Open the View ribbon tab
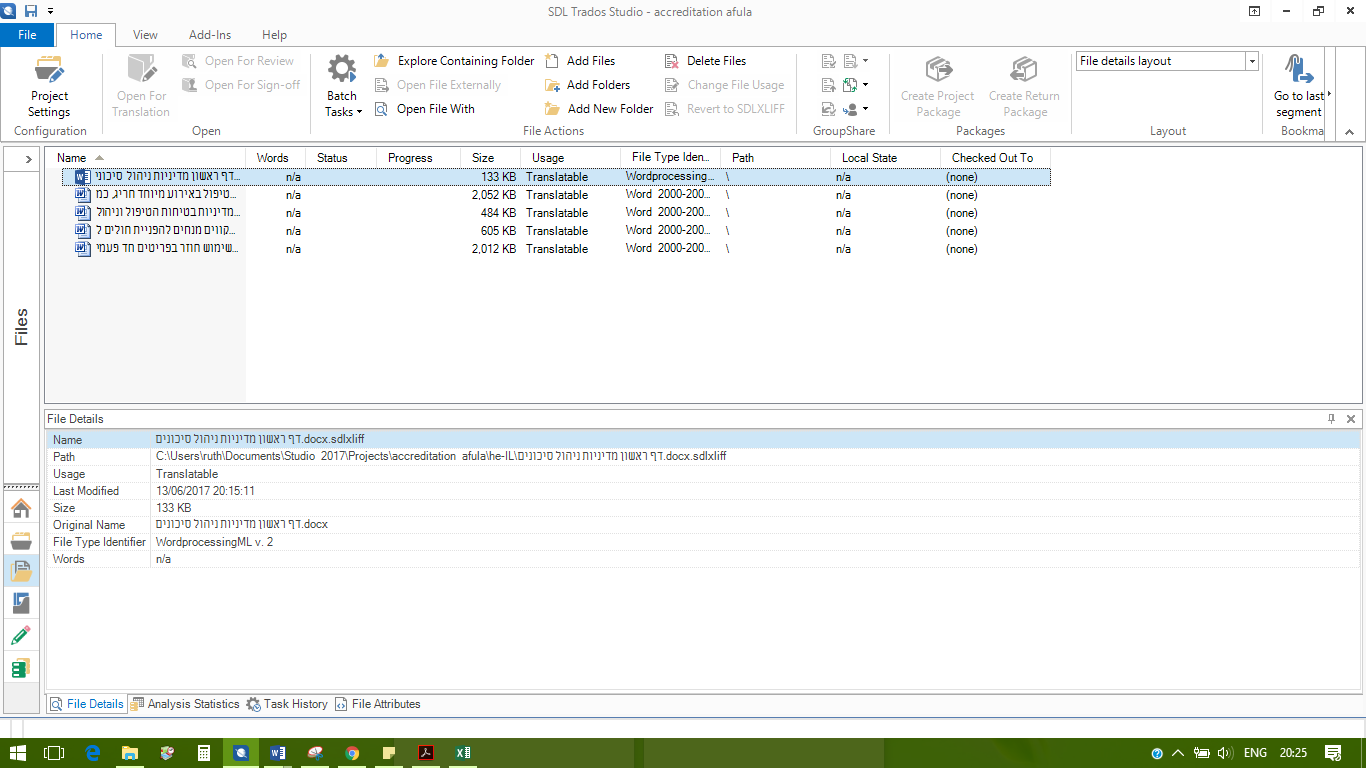Viewport: 1366px width, 768px height. pos(145,35)
